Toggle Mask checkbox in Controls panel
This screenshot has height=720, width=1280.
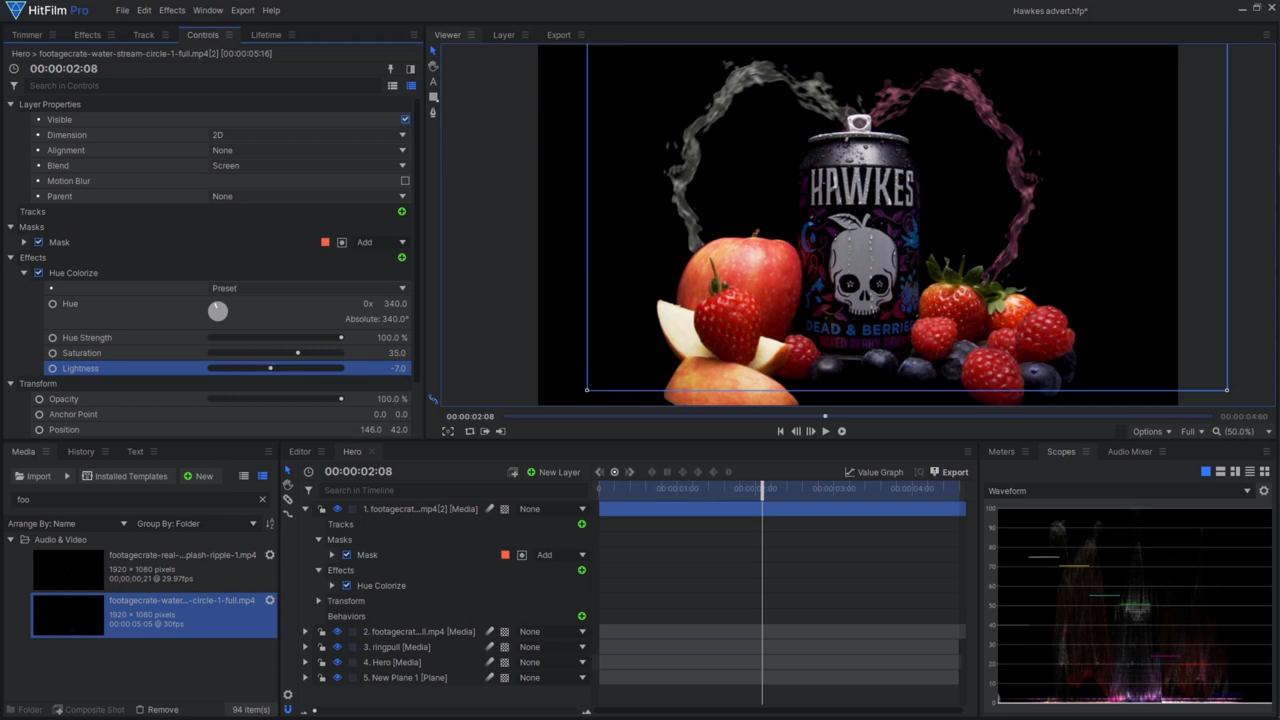click(39, 242)
